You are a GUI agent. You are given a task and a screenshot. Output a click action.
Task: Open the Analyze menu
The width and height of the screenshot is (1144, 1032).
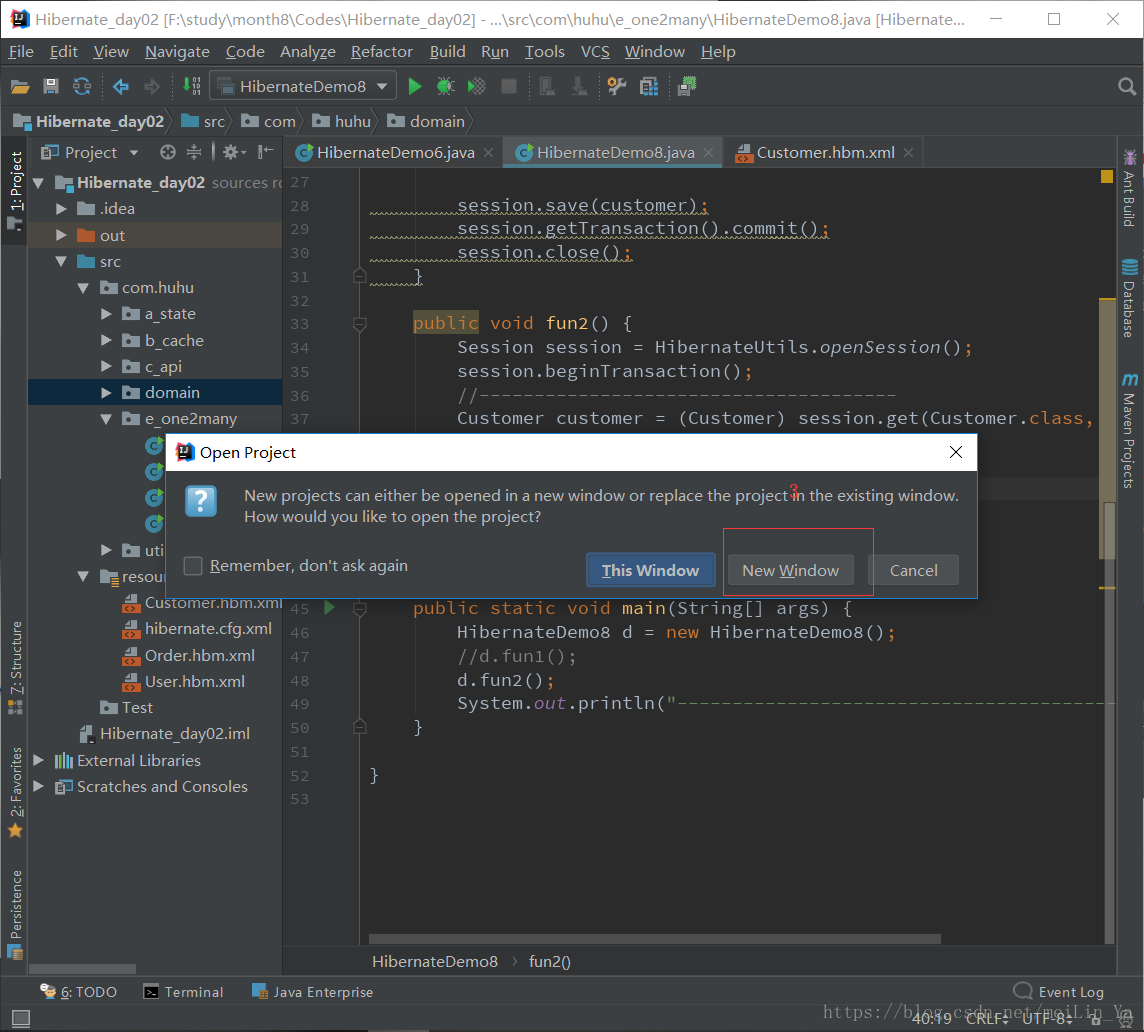click(x=307, y=52)
